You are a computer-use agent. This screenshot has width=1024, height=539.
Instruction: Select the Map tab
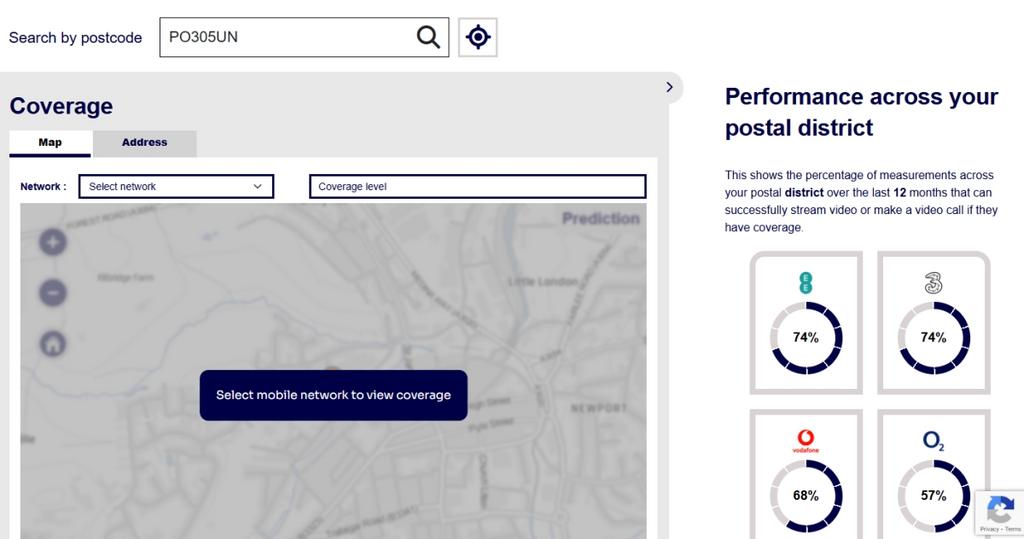(50, 142)
